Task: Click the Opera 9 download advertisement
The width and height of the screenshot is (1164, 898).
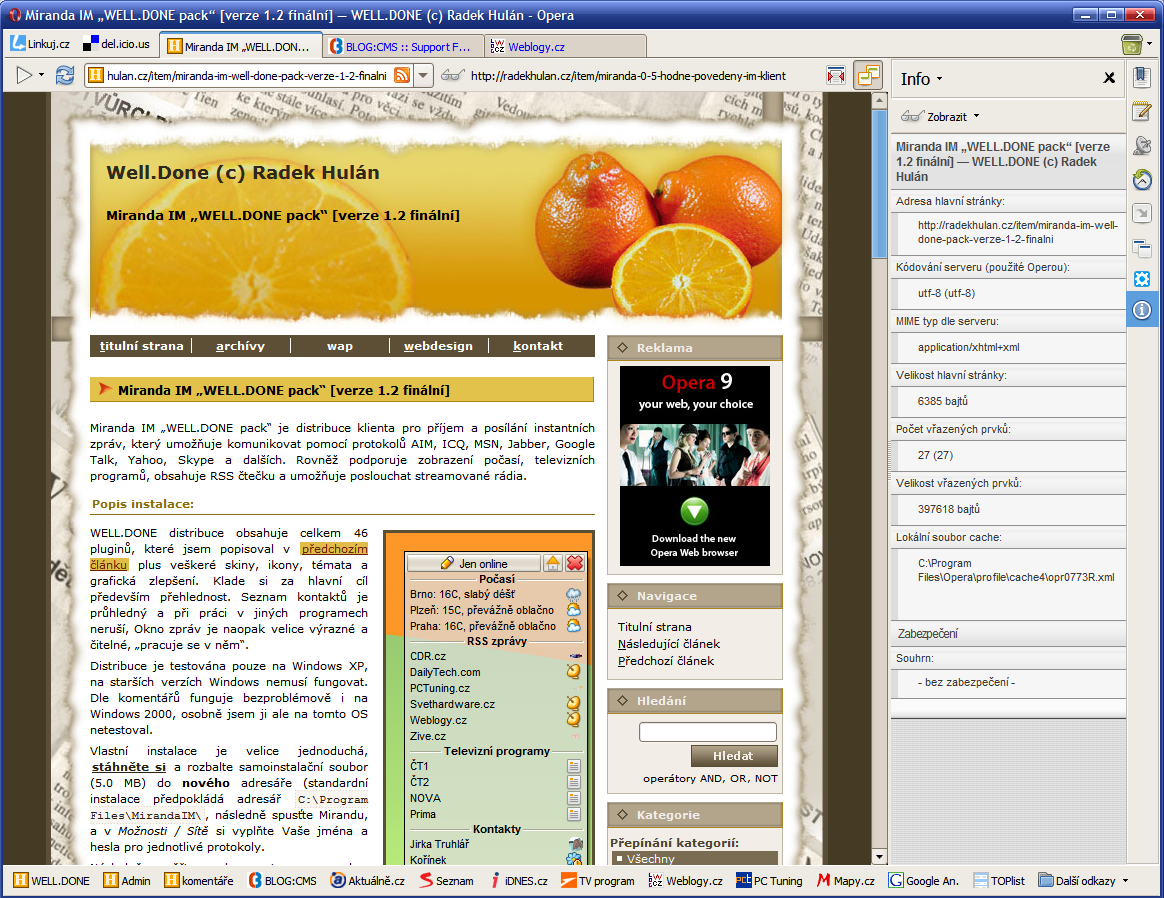Action: 694,466
